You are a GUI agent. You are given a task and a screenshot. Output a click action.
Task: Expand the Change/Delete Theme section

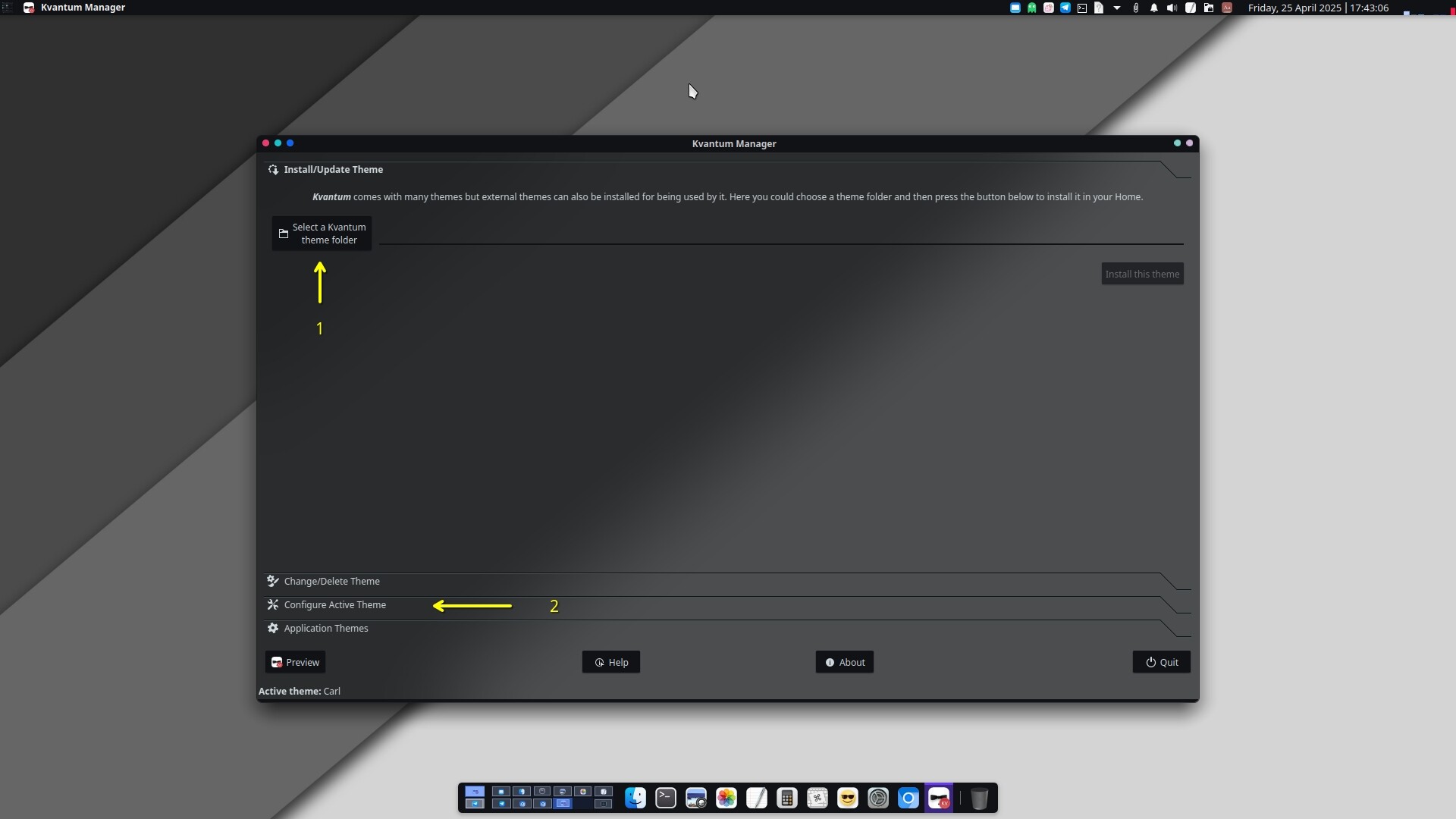click(728, 582)
